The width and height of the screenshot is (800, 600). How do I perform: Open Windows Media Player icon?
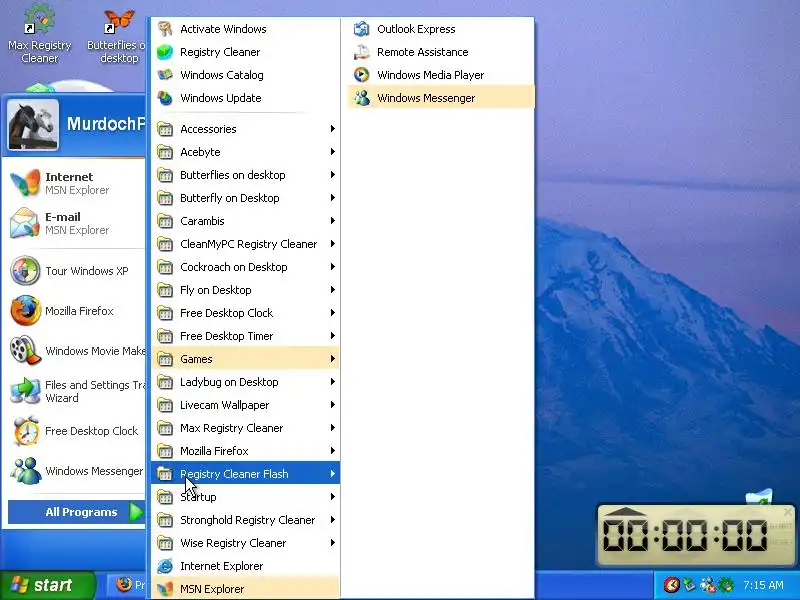pos(361,74)
